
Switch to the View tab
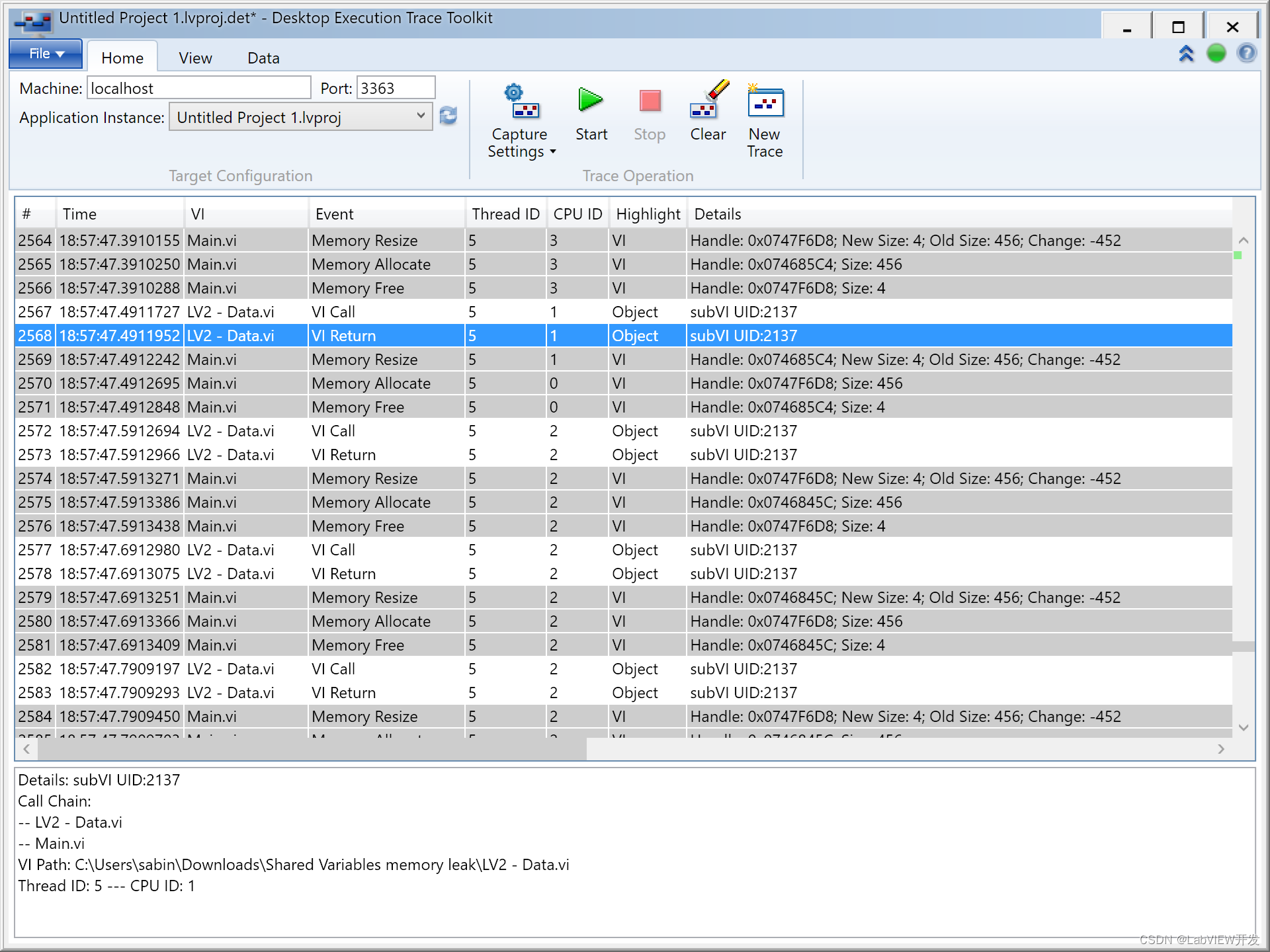coord(197,58)
